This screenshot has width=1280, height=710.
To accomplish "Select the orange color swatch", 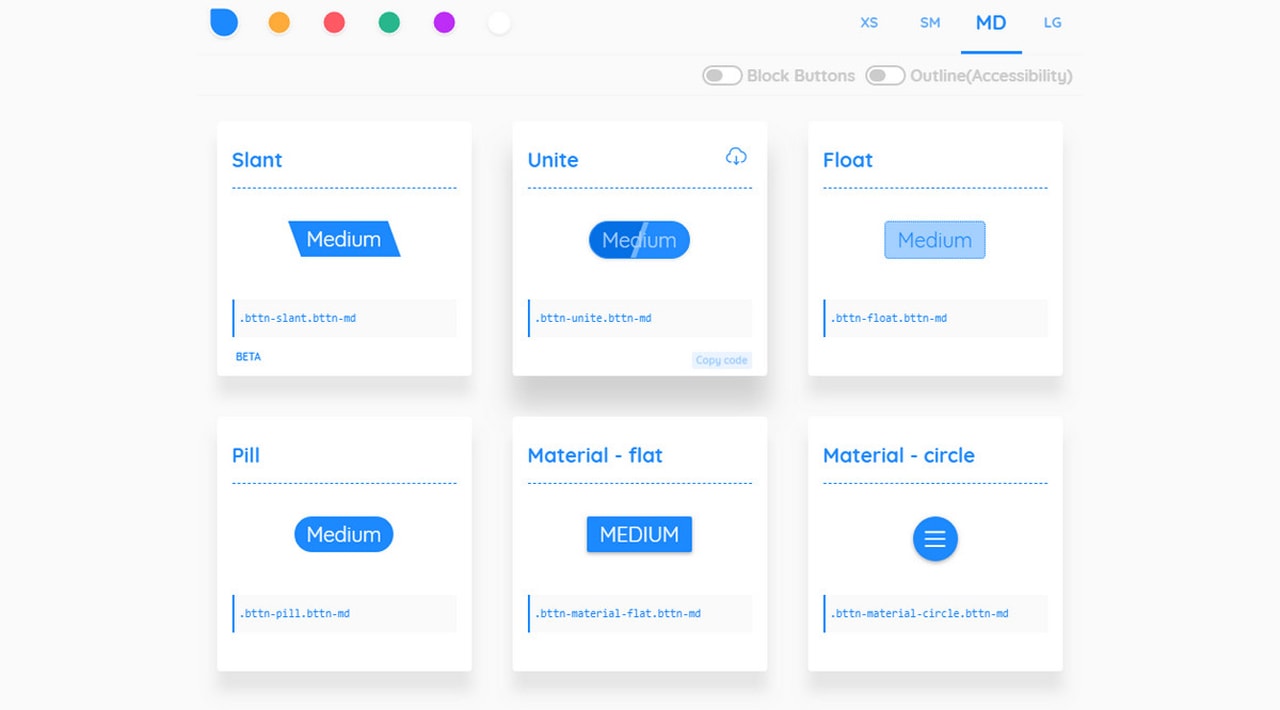I will [279, 23].
